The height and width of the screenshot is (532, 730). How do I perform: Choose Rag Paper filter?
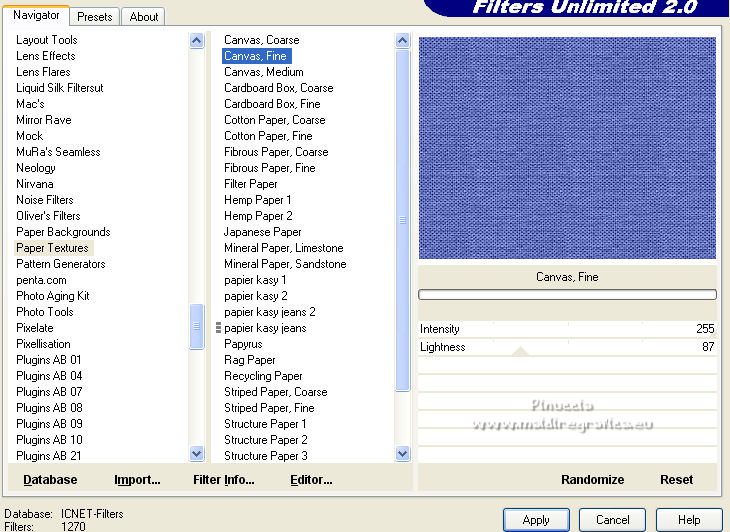[x=250, y=360]
